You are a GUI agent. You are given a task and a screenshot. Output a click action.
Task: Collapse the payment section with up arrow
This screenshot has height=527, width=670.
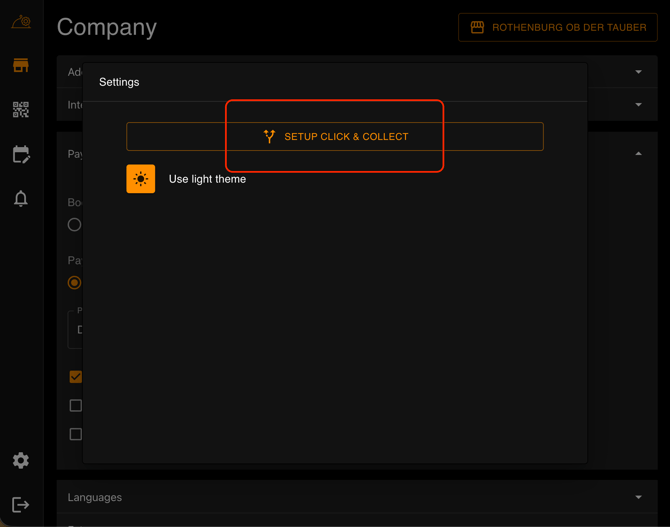click(638, 153)
